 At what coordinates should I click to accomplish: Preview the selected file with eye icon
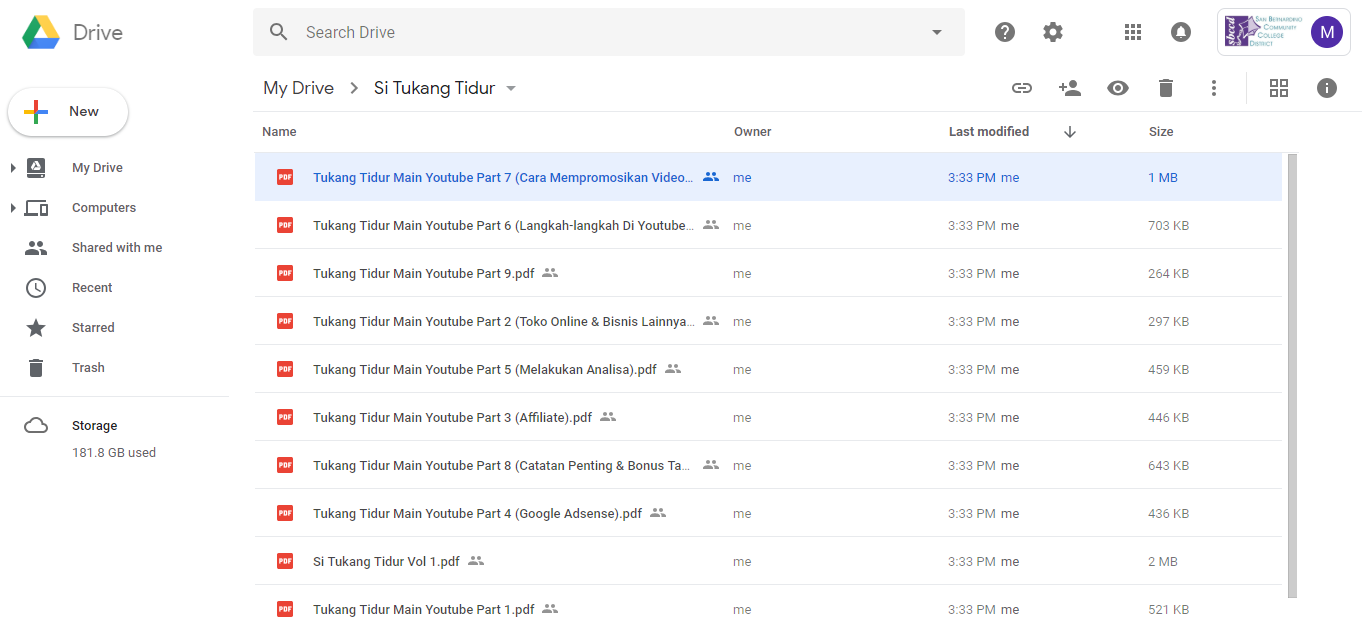[1117, 88]
